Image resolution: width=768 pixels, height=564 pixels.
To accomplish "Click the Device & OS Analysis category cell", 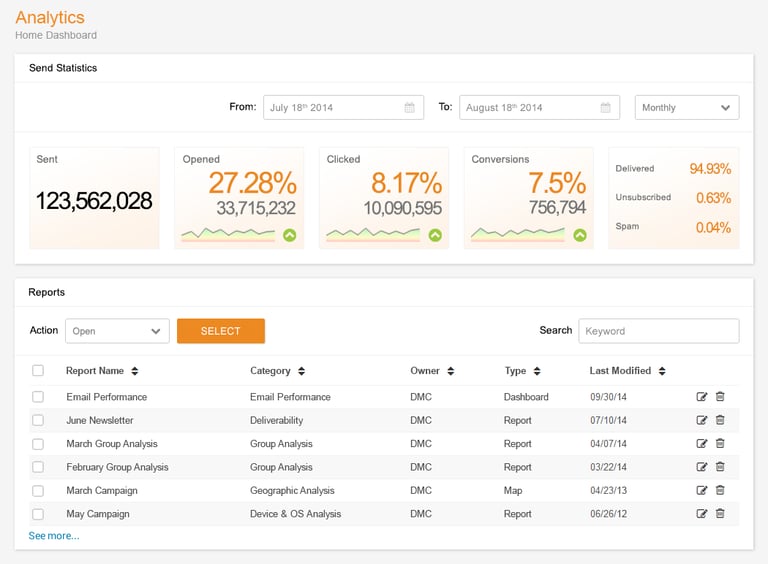I will coord(295,514).
